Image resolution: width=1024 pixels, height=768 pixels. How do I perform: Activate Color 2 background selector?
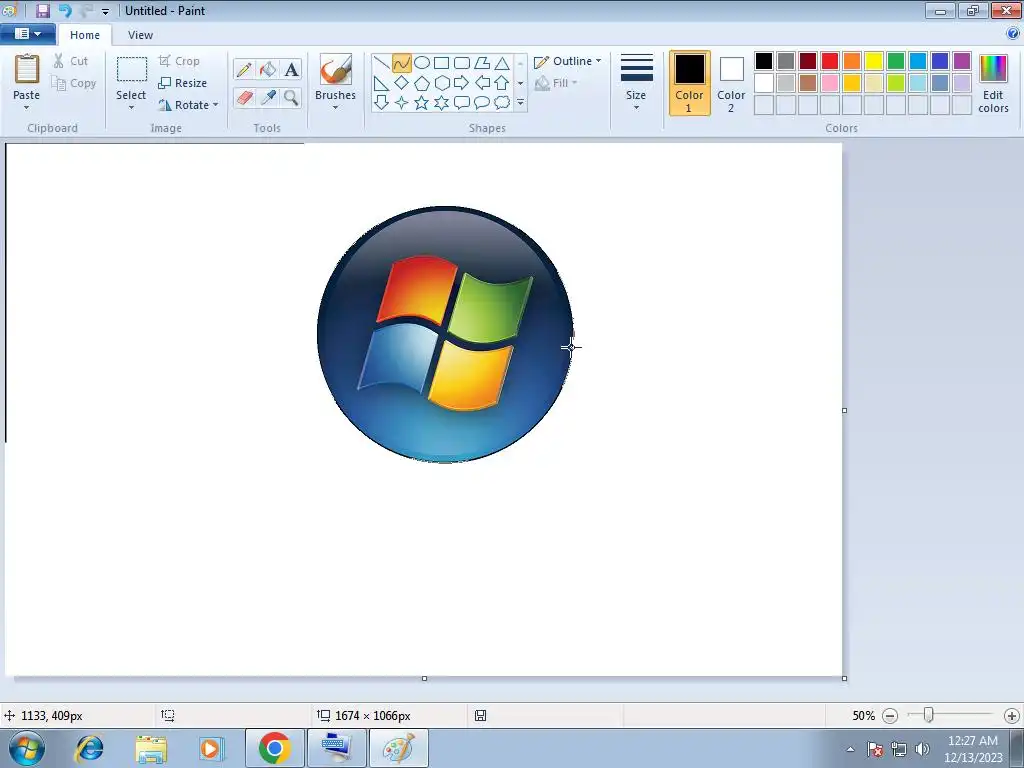[x=731, y=83]
